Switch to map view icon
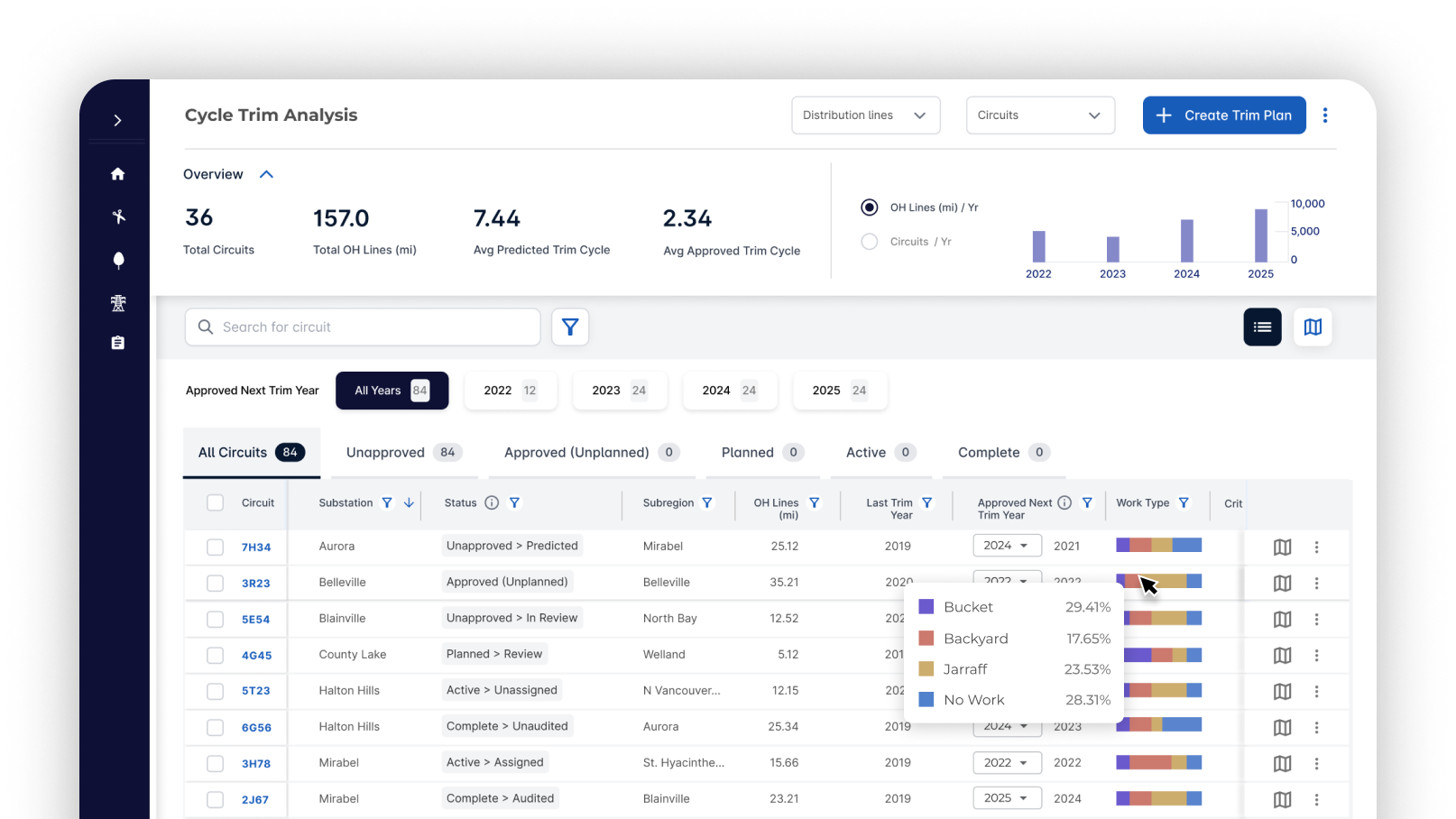 [1313, 327]
